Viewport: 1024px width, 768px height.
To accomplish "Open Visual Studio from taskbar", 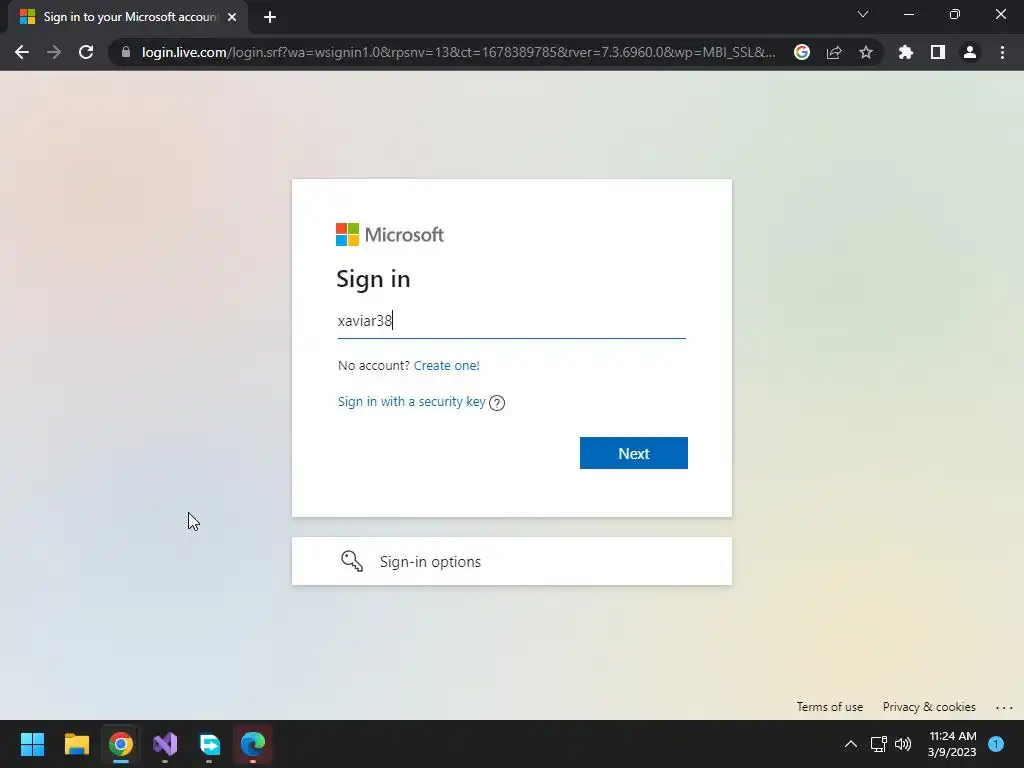I will 165,744.
